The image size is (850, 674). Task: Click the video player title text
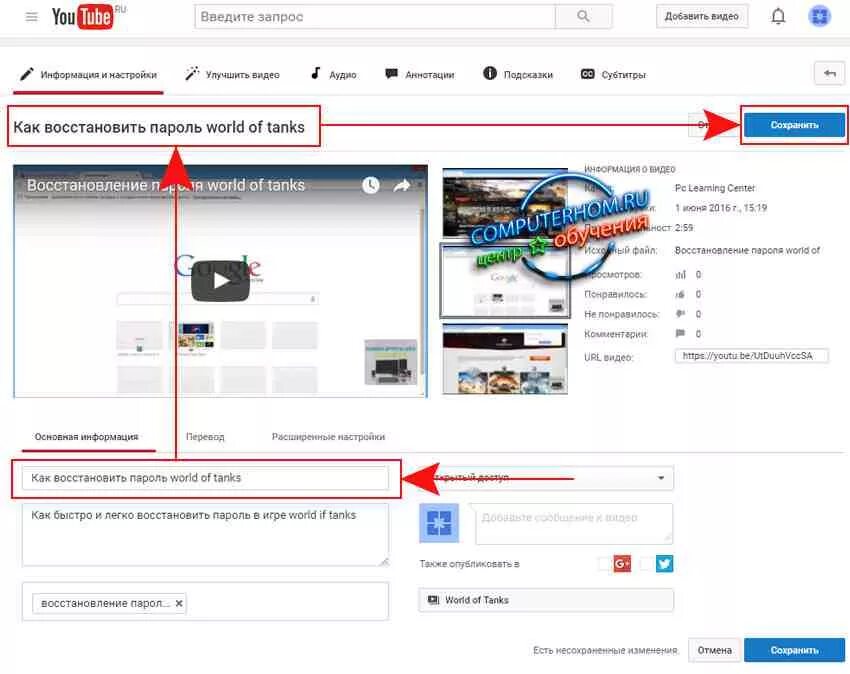coord(166,185)
